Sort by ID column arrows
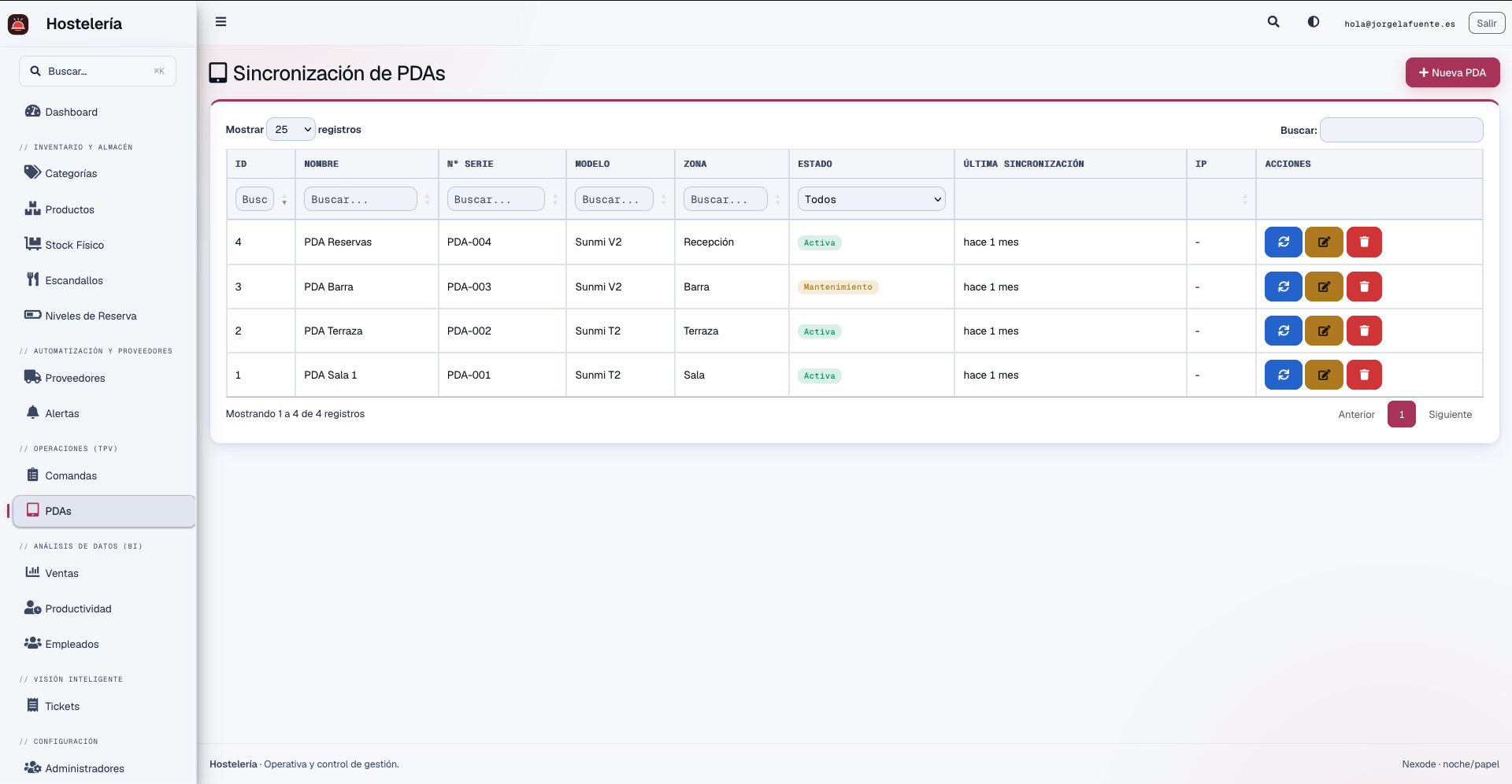The width and height of the screenshot is (1512, 784). [284, 200]
